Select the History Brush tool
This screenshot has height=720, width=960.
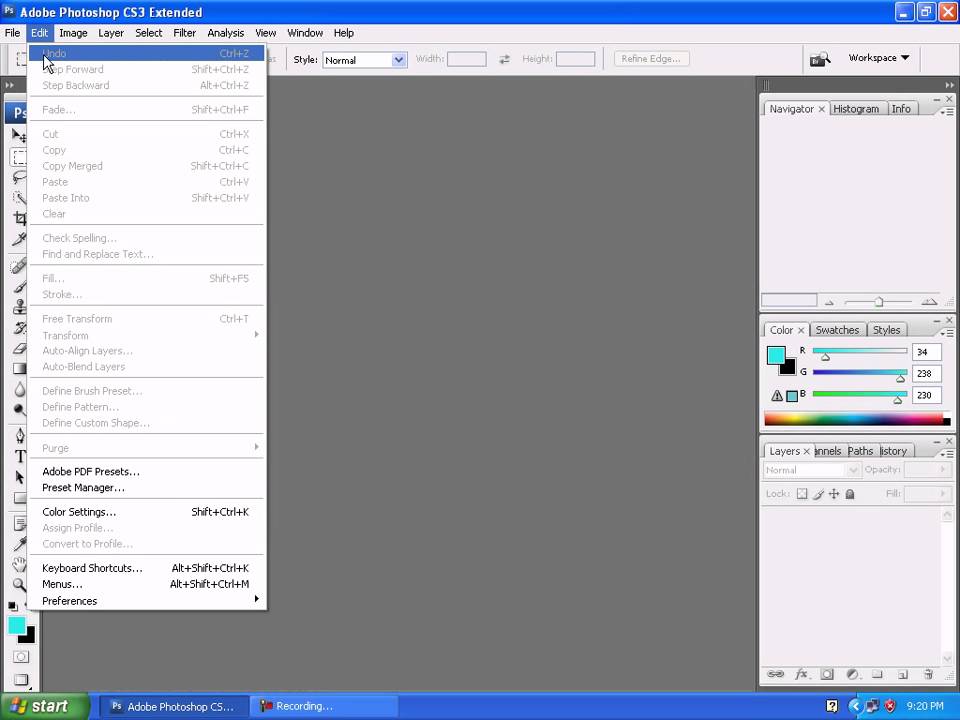(19, 328)
